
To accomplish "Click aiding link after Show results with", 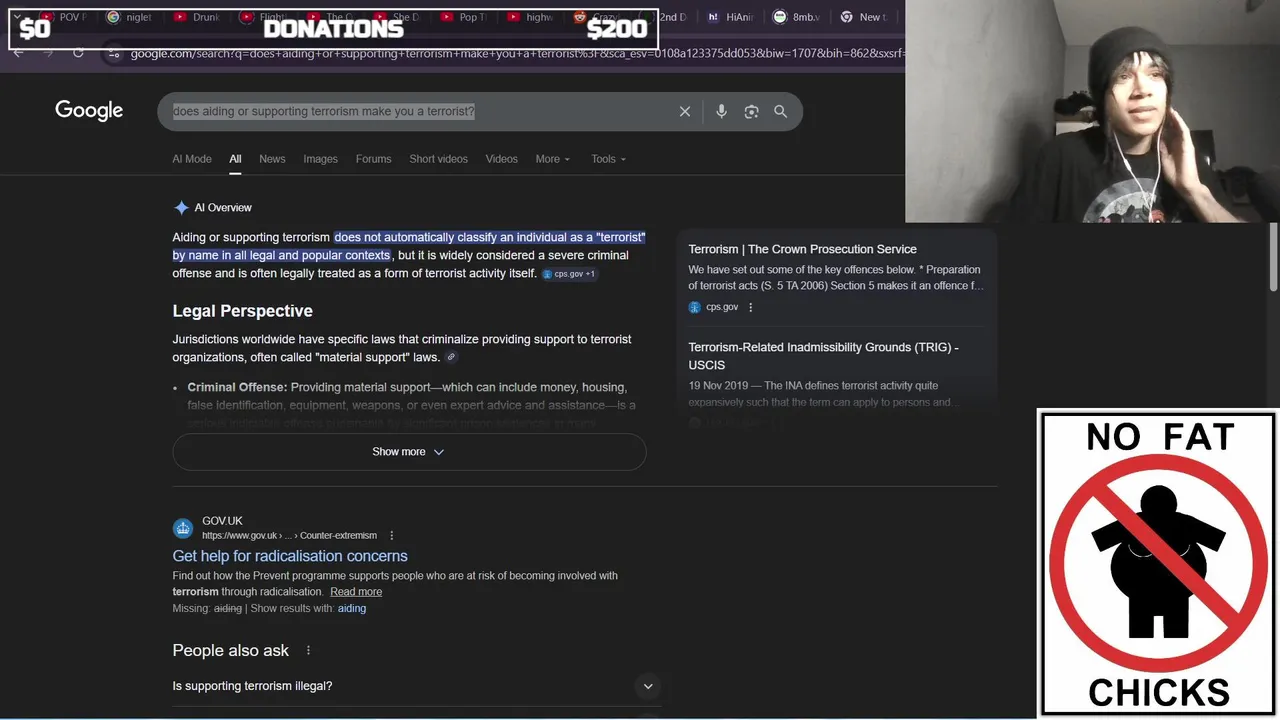I will [x=352, y=608].
